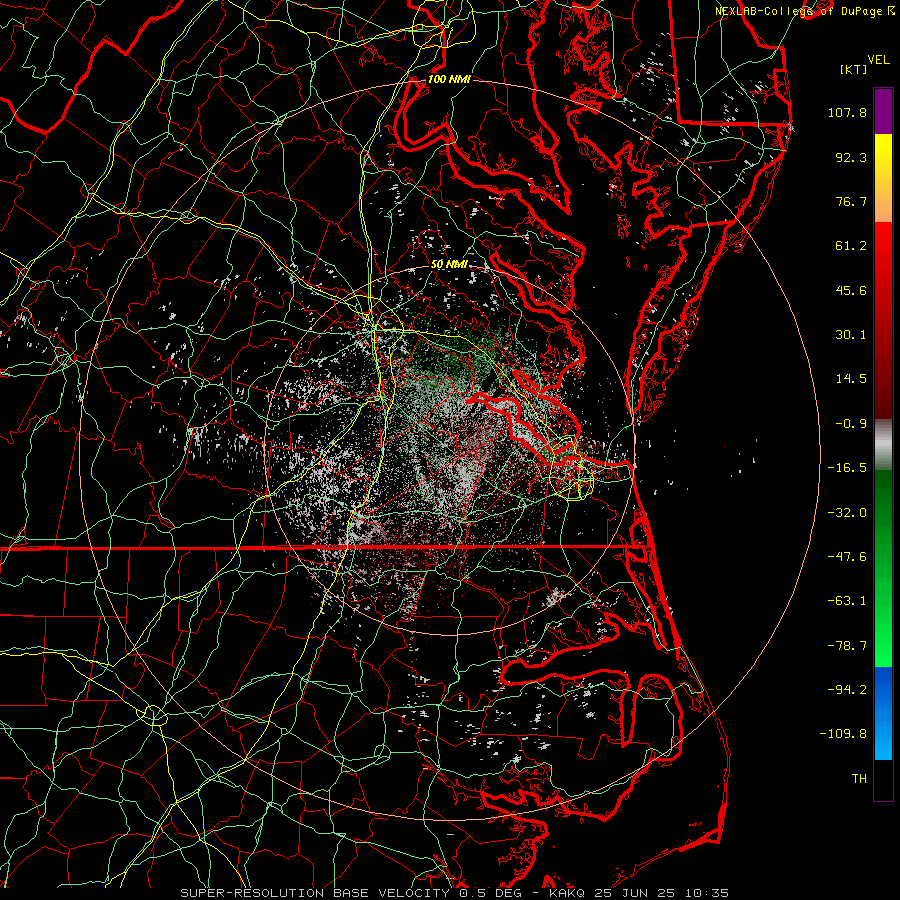Select the 107.8 velocity scale value
This screenshot has height=900, width=900.
click(847, 112)
